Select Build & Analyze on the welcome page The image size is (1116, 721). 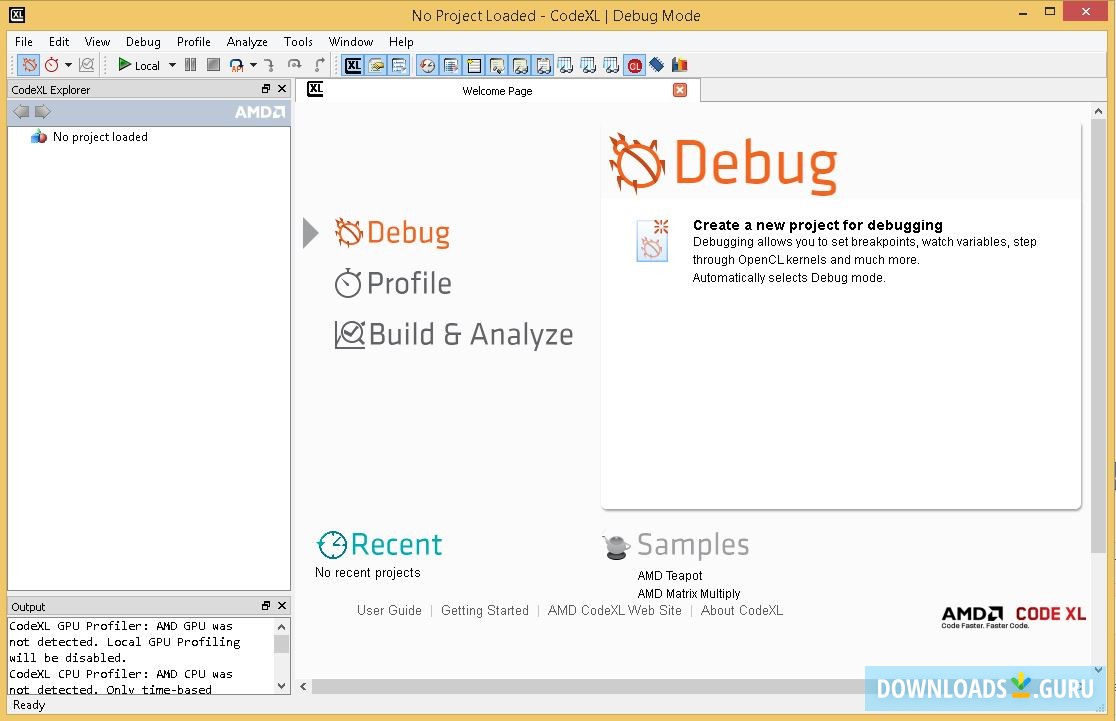coord(453,335)
